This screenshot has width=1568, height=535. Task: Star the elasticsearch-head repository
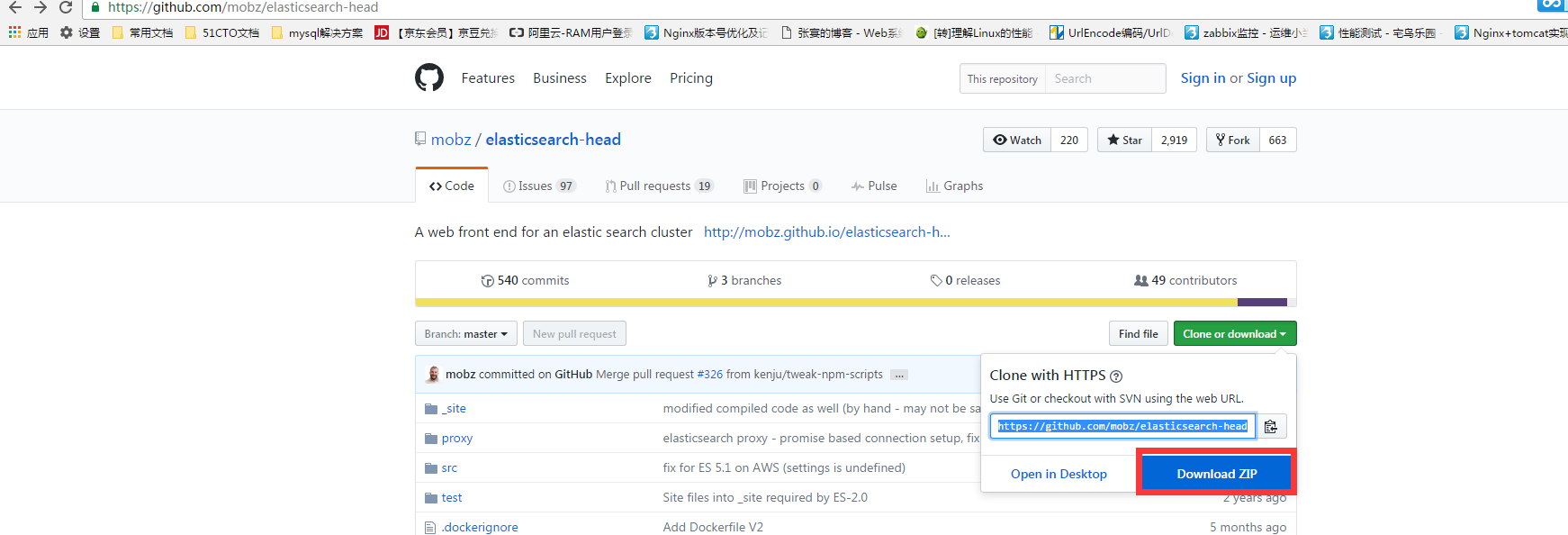pyautogui.click(x=1124, y=140)
